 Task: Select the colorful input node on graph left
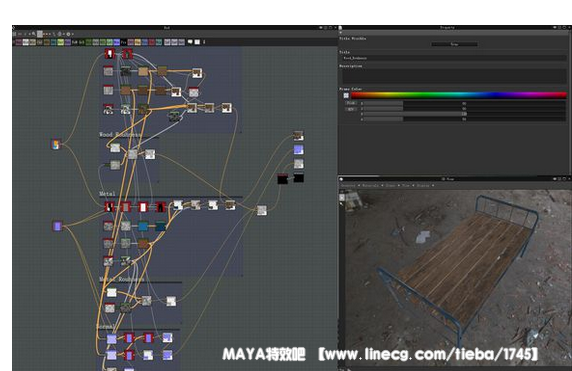[55, 144]
